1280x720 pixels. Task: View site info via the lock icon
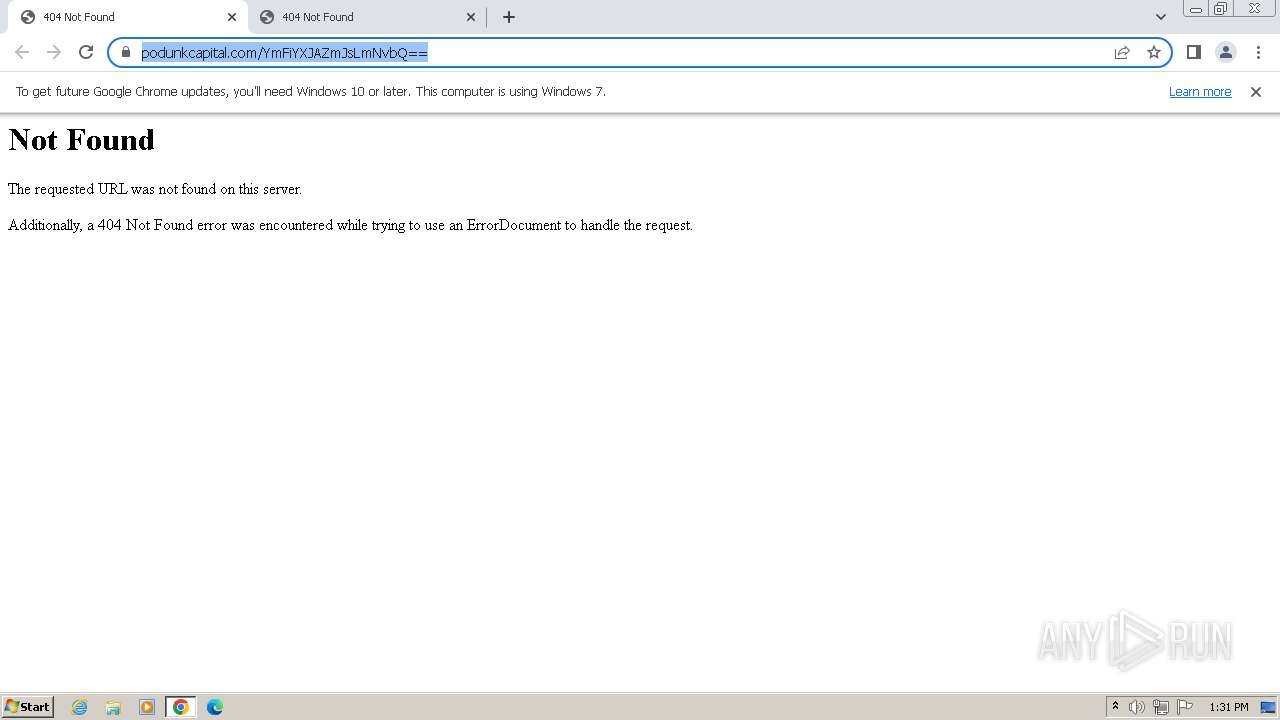pos(126,52)
